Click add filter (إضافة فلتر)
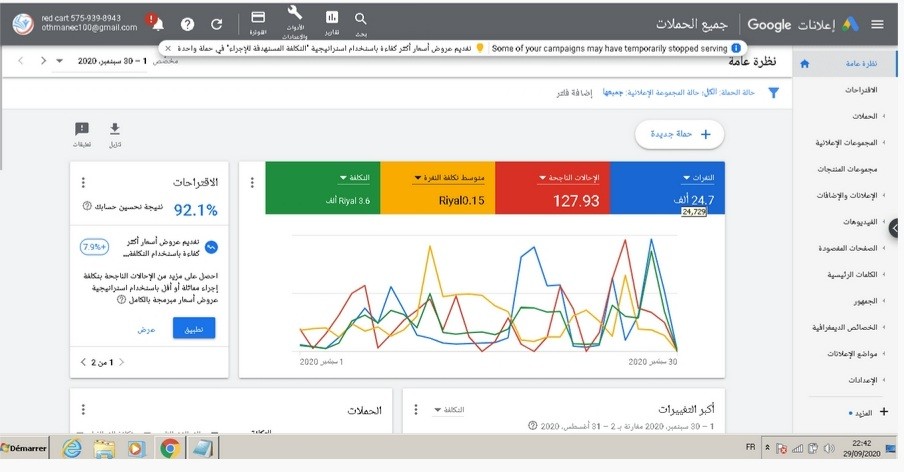This screenshot has width=904, height=472. 574,93
